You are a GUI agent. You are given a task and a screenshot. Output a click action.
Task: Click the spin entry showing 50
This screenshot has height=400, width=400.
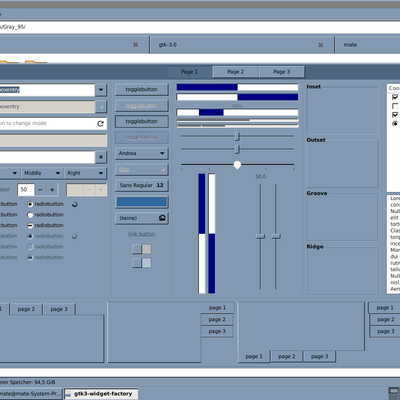[26, 190]
